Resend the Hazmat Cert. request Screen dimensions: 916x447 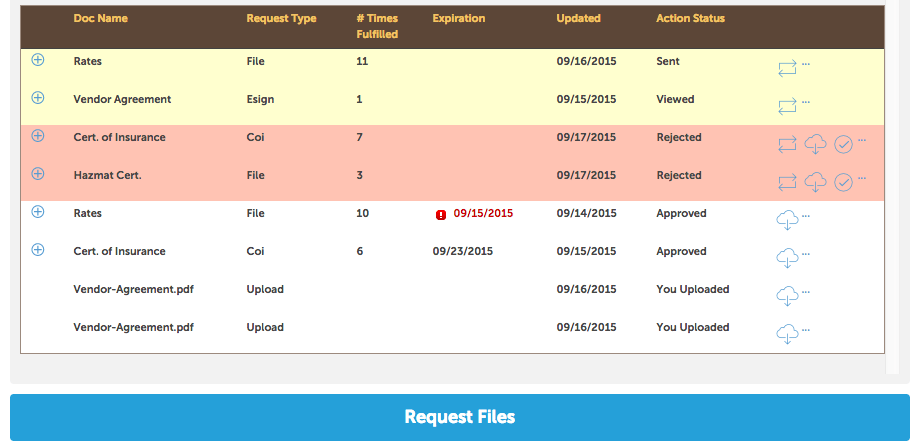pyautogui.click(x=787, y=182)
